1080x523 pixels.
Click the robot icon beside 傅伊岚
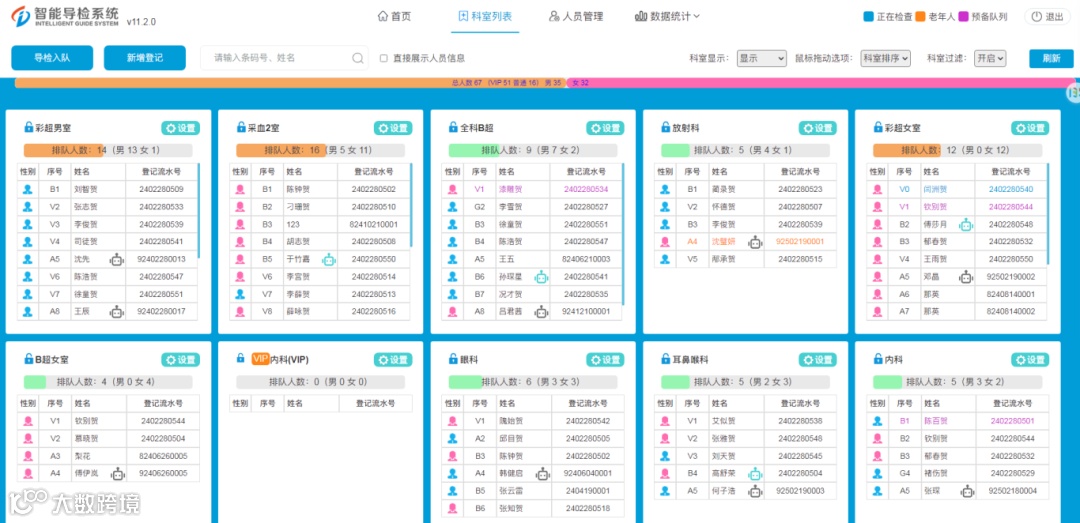pyautogui.click(x=118, y=473)
